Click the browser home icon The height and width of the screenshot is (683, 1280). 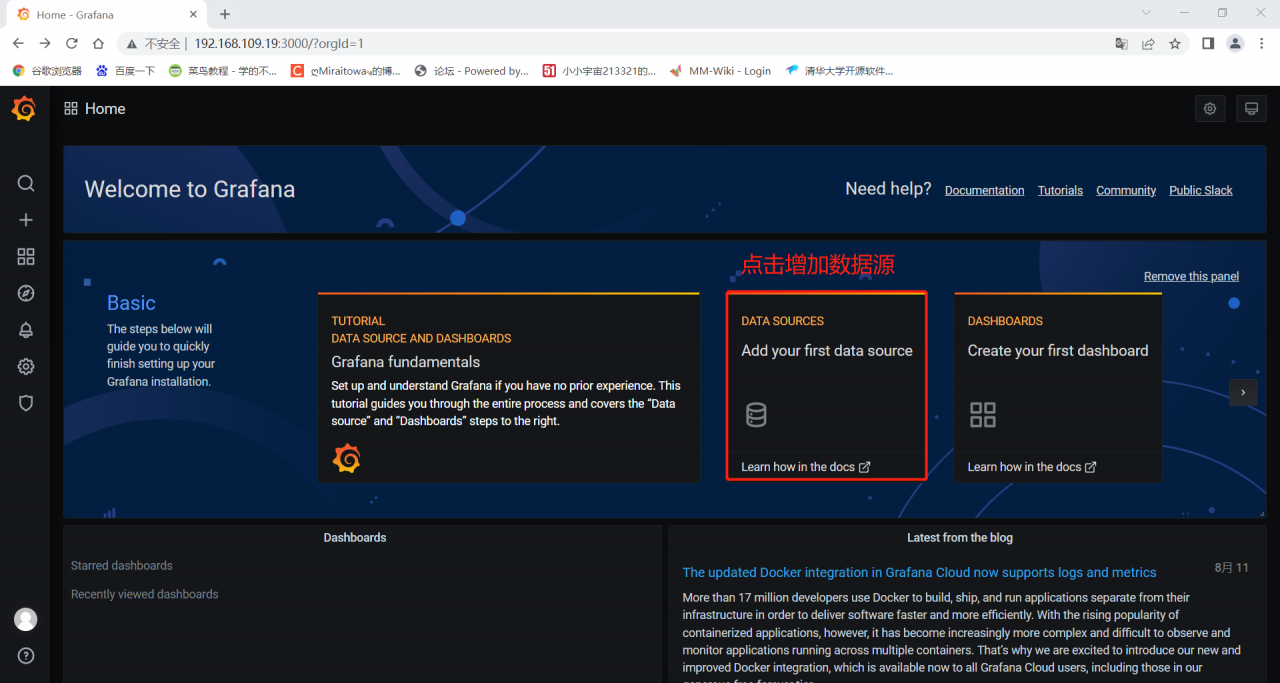pyautogui.click(x=99, y=43)
